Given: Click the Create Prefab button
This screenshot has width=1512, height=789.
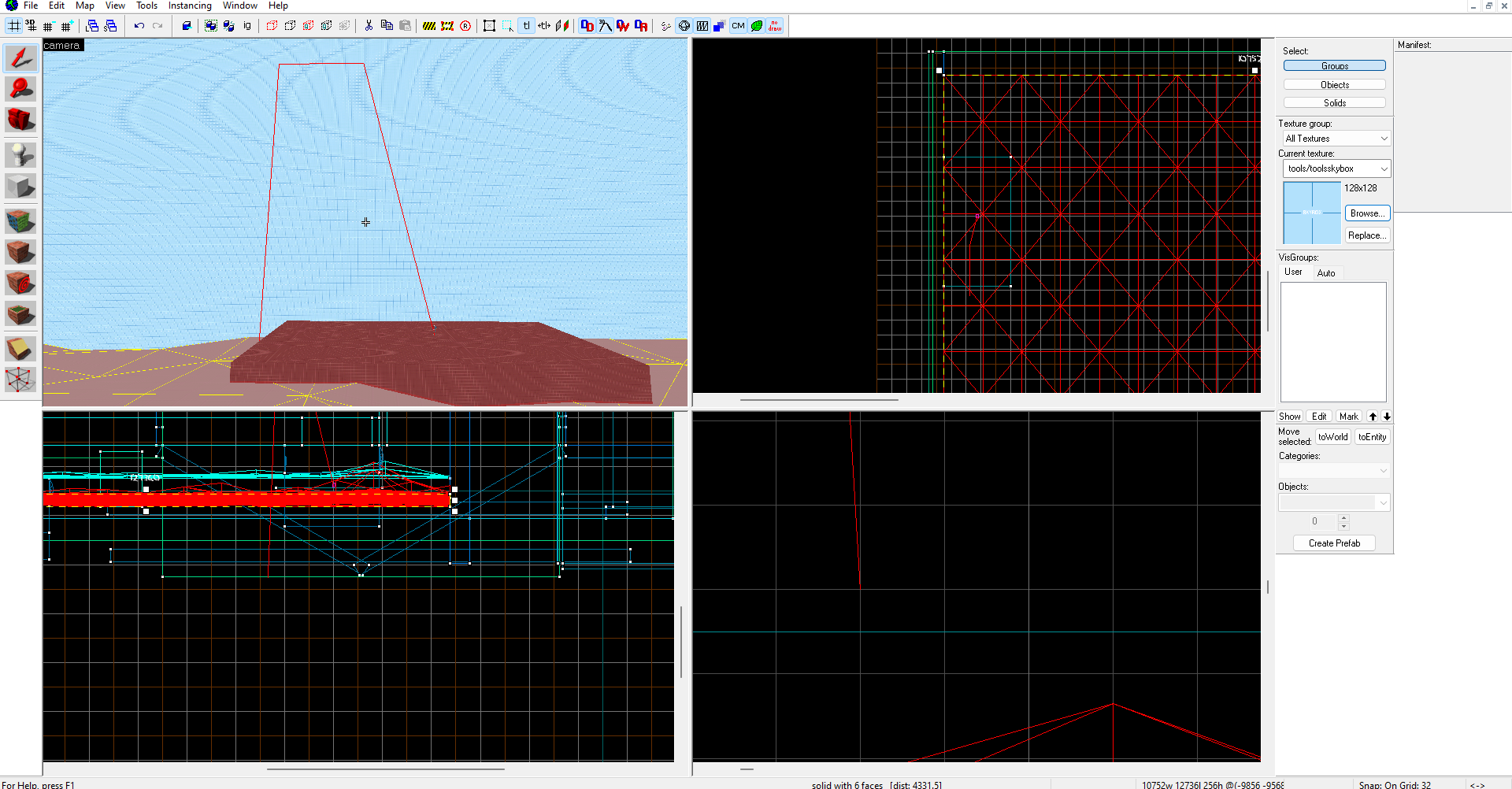Looking at the screenshot, I should click(1334, 543).
